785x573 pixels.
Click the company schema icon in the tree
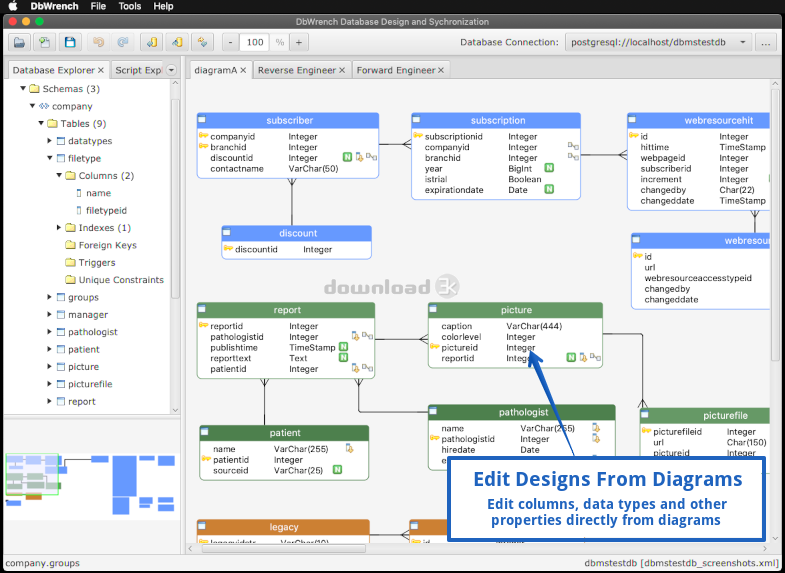click(44, 106)
